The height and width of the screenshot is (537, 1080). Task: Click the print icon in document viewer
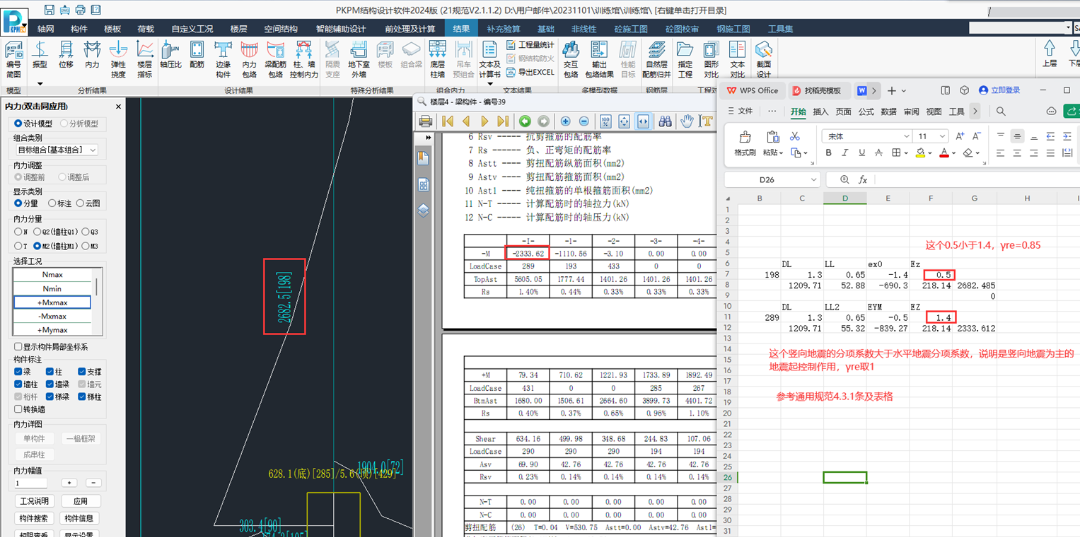point(425,121)
